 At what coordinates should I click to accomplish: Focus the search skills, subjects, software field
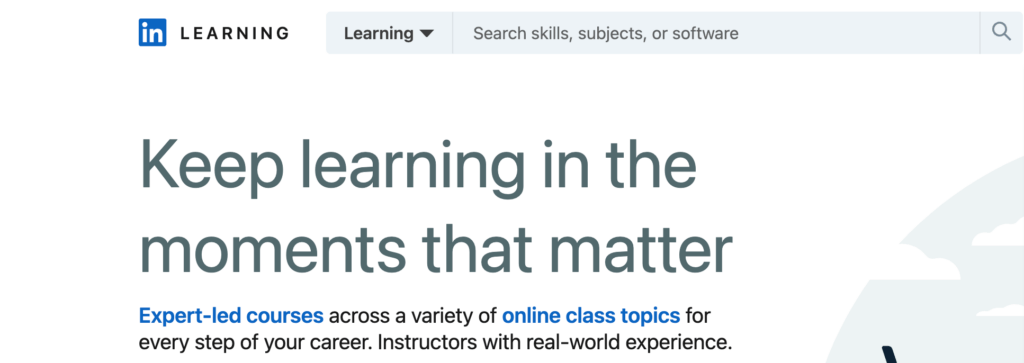point(716,33)
